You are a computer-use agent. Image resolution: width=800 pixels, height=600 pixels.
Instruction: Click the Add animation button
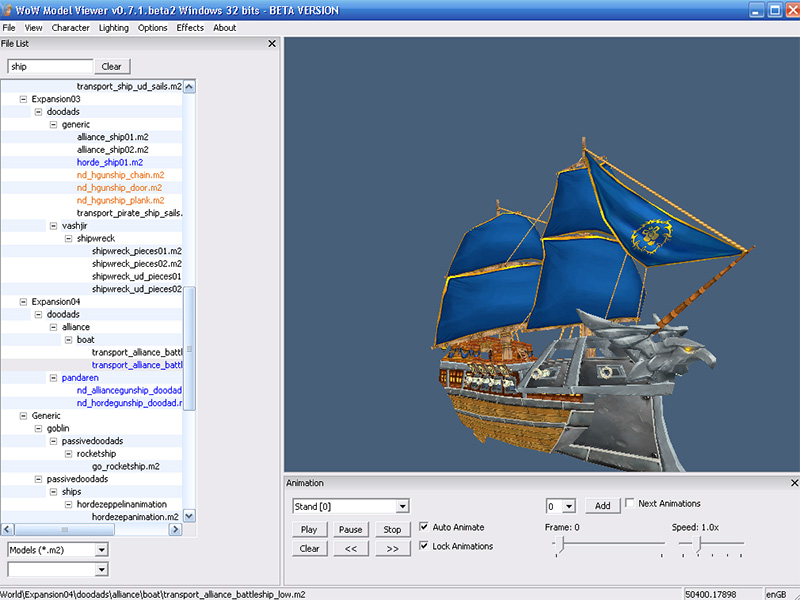click(603, 506)
